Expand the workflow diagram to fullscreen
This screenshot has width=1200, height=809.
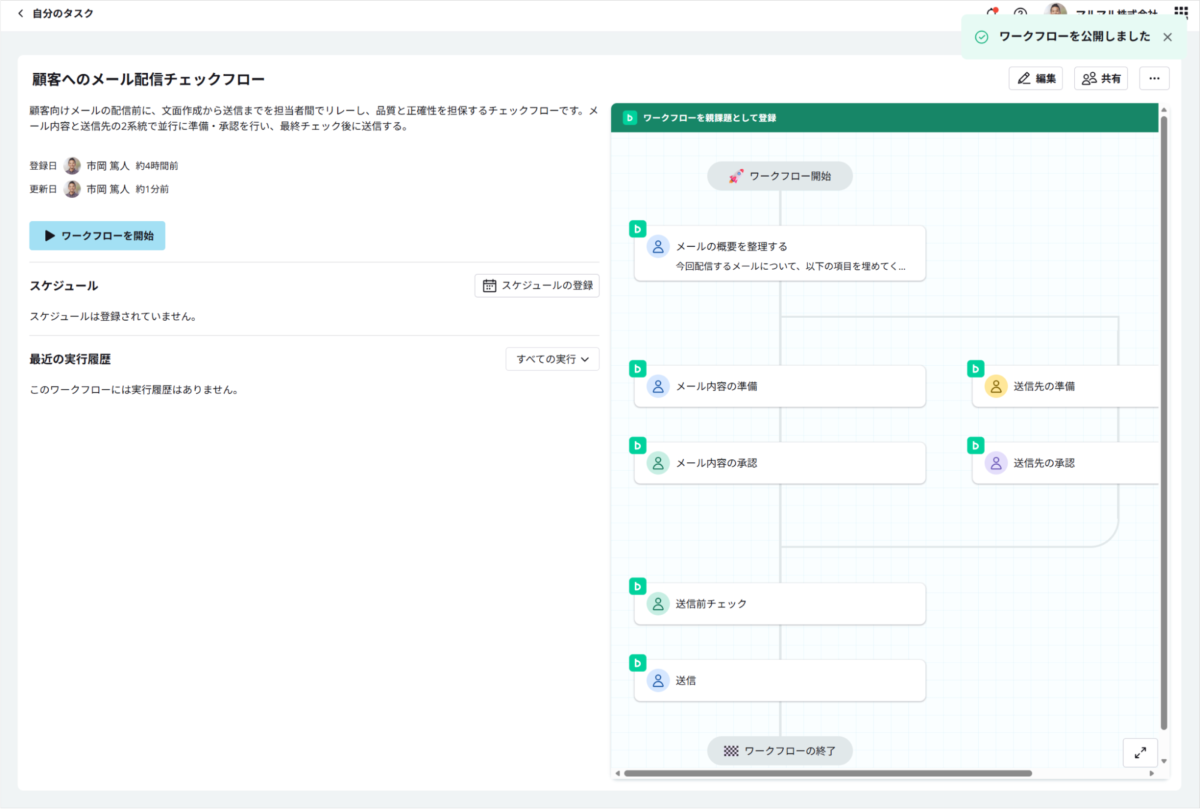coord(1140,753)
